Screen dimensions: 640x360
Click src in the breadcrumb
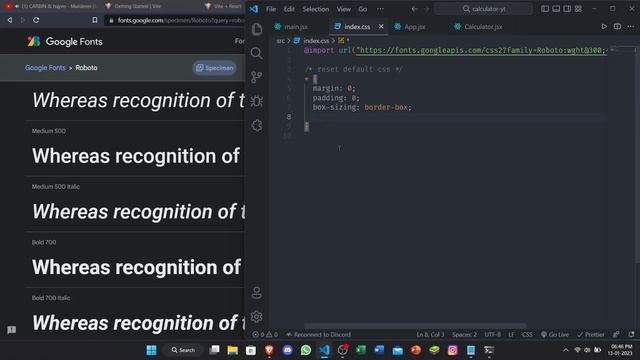[x=280, y=40]
